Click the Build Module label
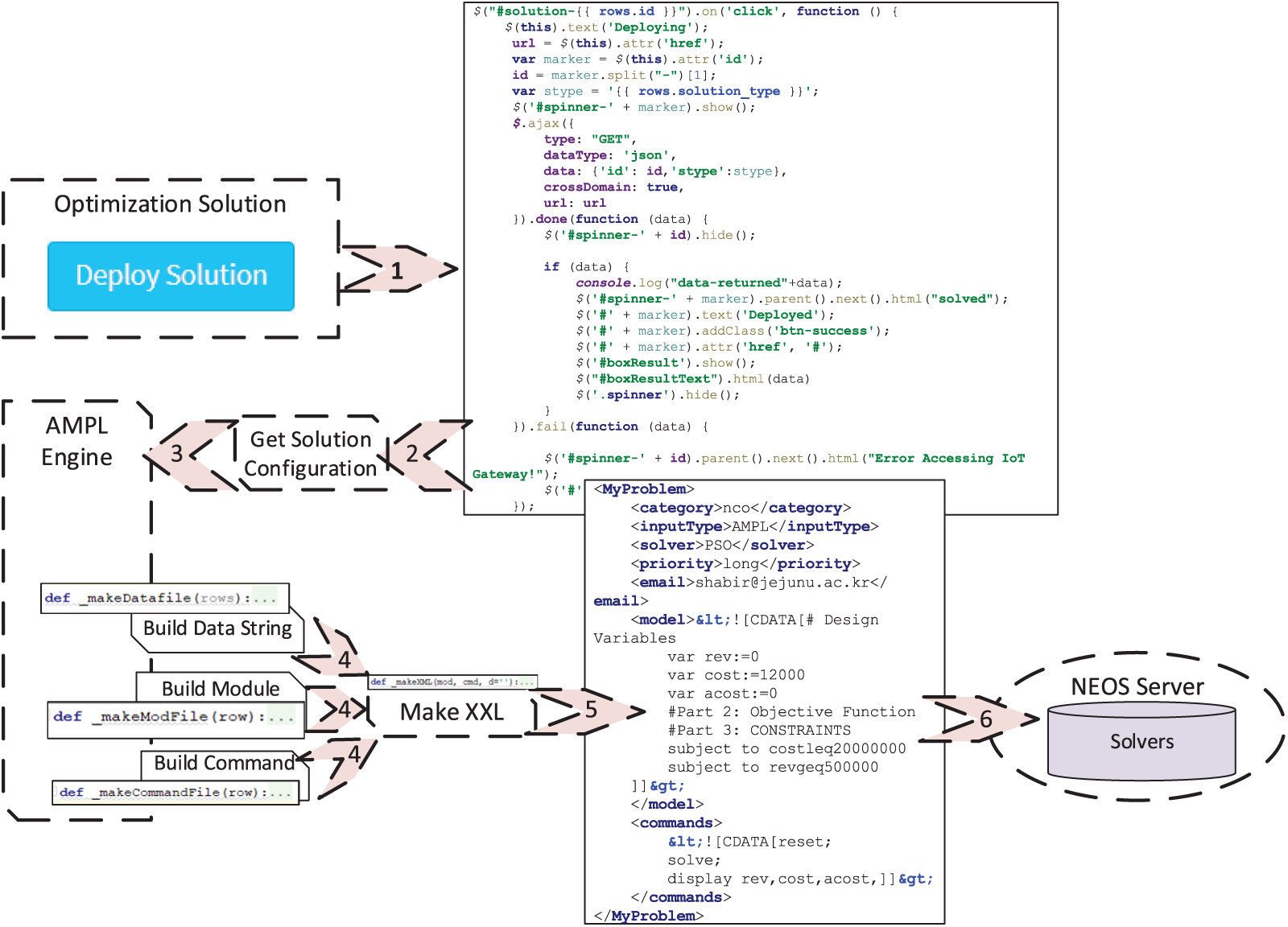 [x=221, y=689]
